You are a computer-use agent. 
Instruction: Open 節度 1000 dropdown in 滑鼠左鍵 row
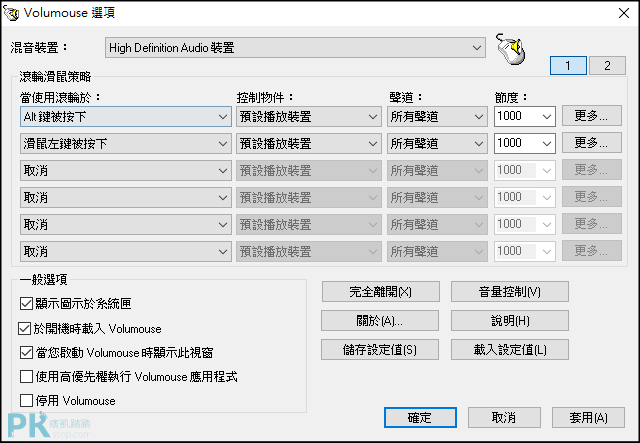pos(524,143)
